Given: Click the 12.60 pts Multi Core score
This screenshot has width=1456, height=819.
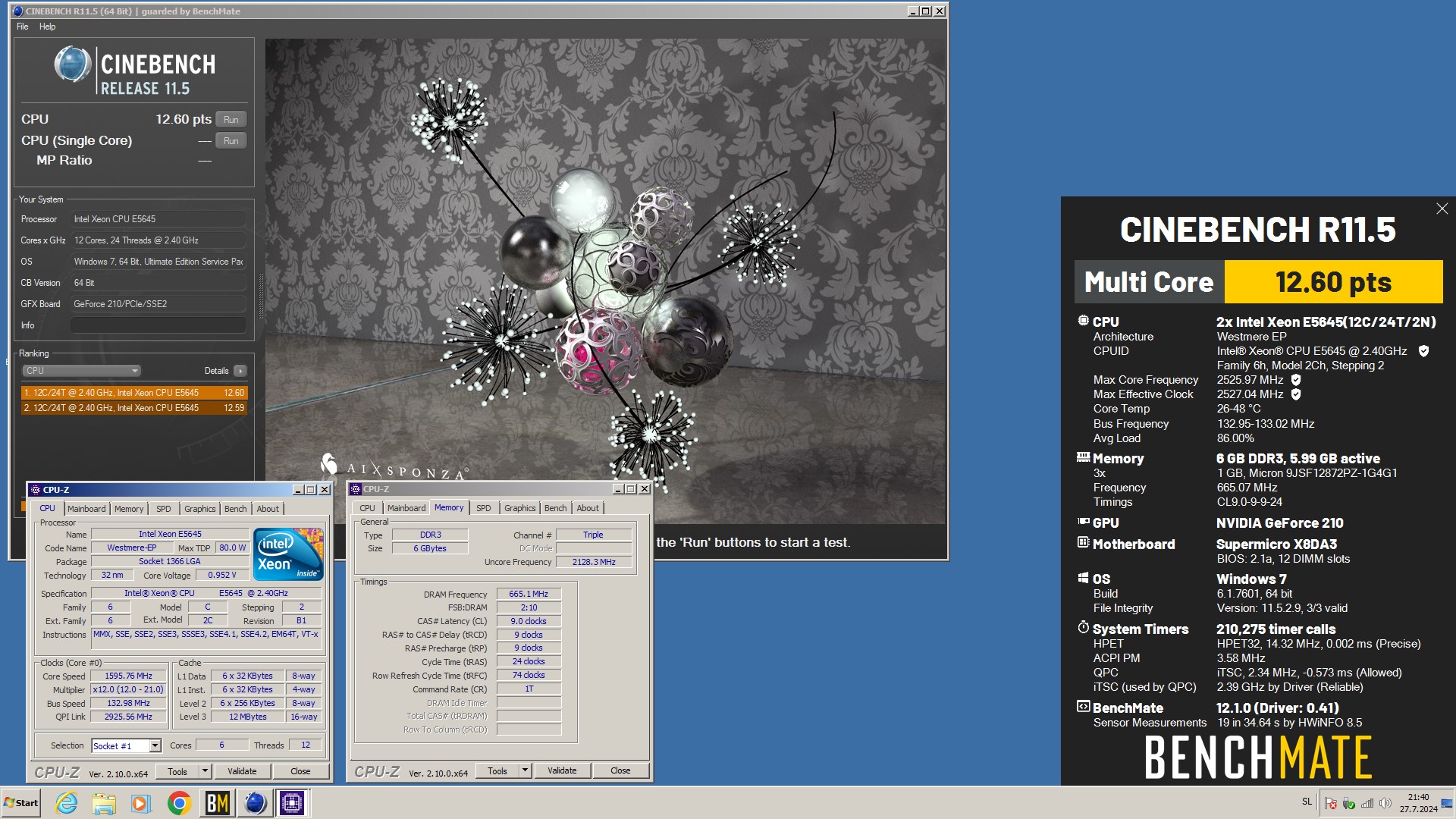Looking at the screenshot, I should (1333, 282).
